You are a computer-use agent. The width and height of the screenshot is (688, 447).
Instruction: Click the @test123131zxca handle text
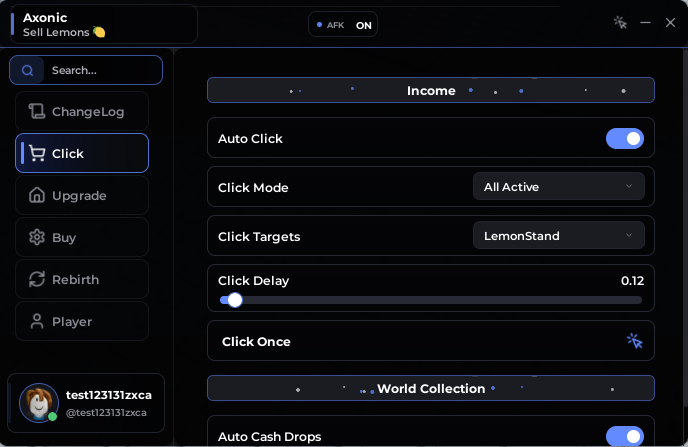point(106,413)
